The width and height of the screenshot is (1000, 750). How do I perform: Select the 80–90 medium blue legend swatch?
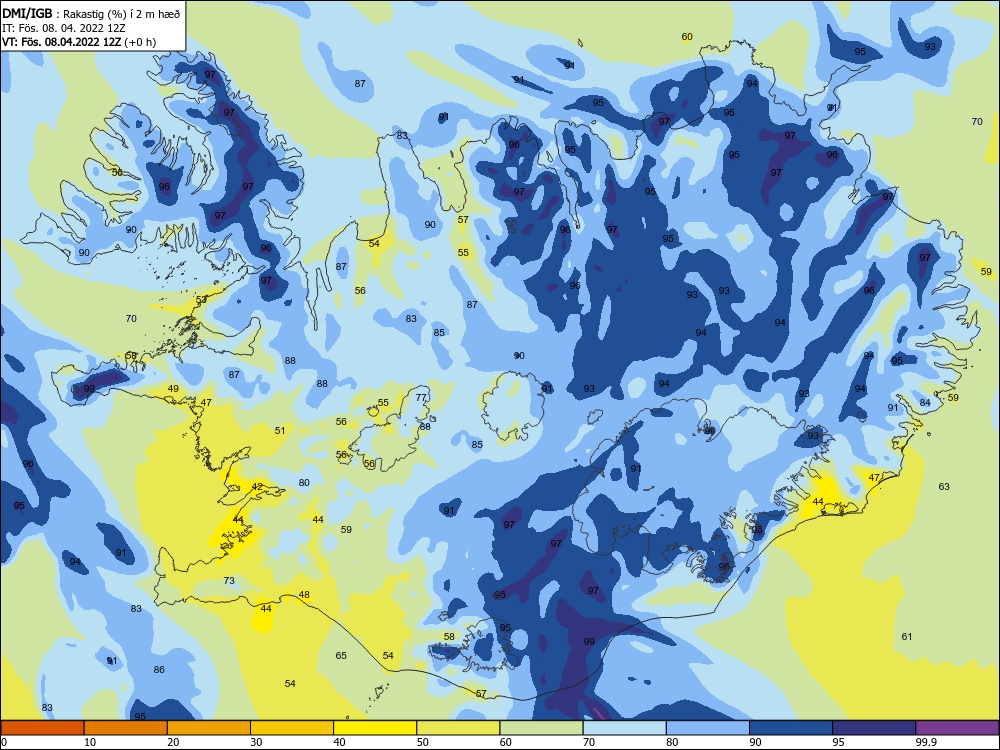tap(708, 728)
